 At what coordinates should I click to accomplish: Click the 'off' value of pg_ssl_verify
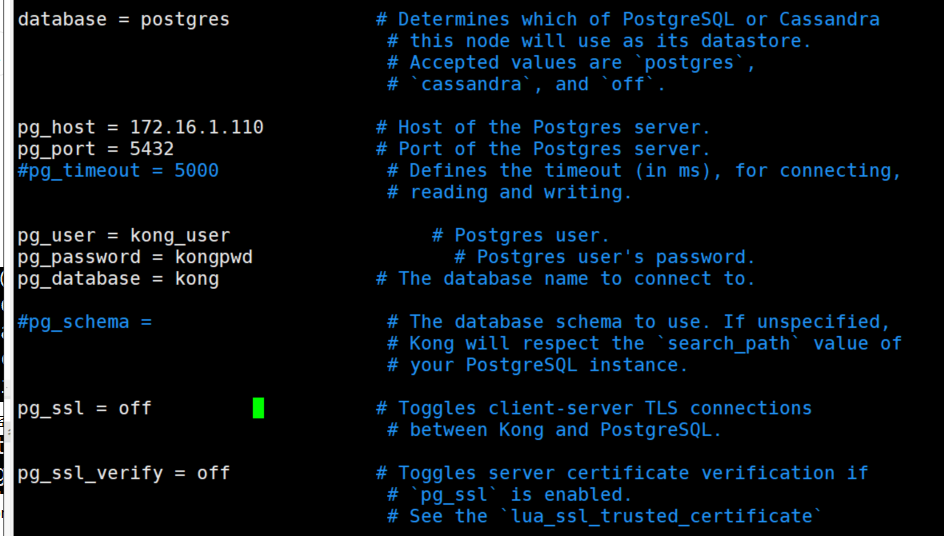[213, 473]
